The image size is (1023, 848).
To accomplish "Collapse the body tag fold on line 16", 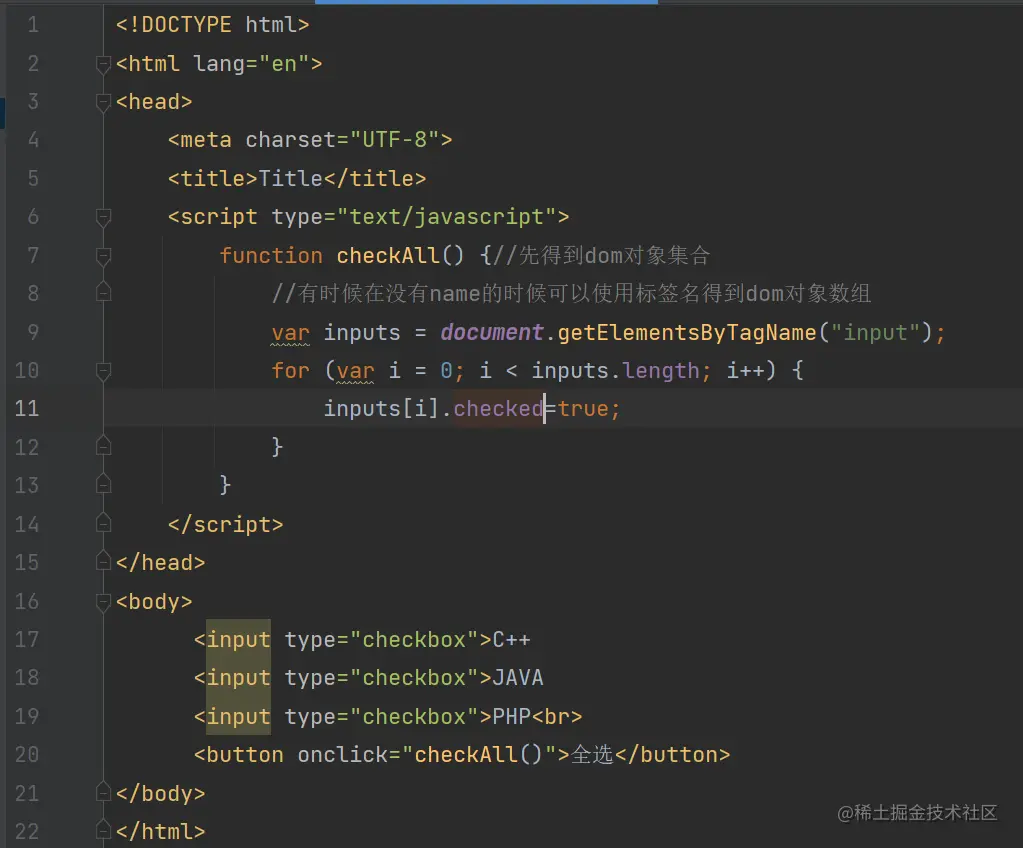I will click(103, 601).
